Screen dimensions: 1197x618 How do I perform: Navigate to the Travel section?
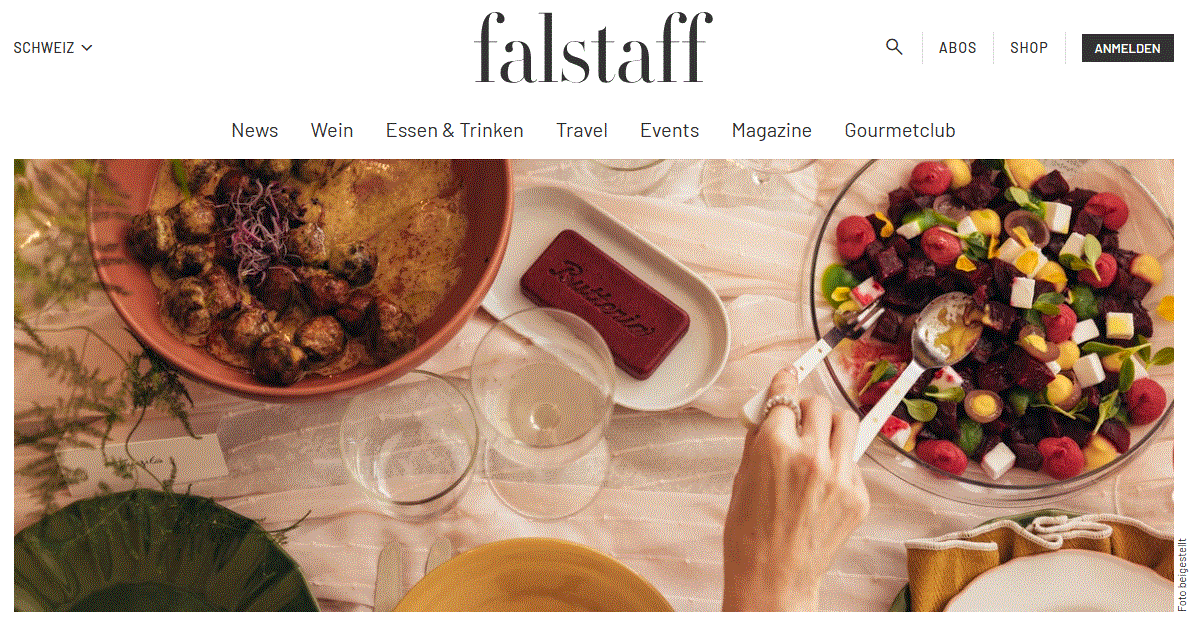point(582,130)
